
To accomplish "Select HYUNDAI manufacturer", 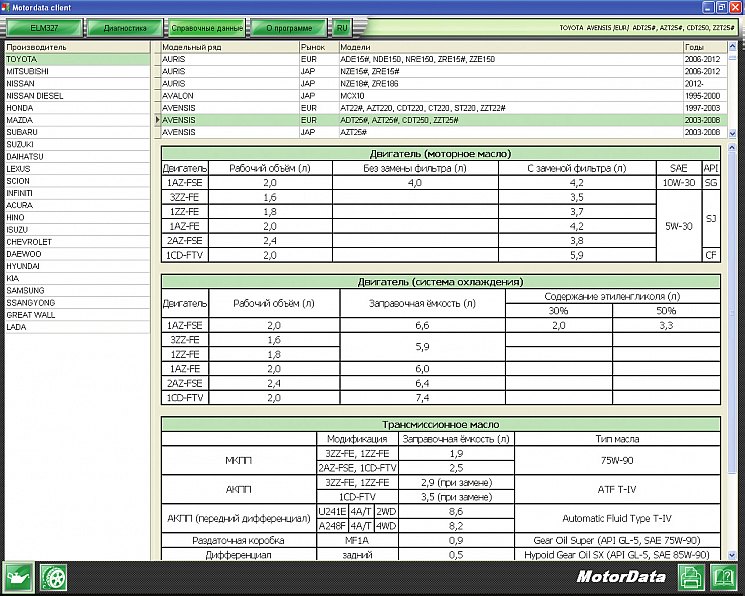I will (77, 266).
